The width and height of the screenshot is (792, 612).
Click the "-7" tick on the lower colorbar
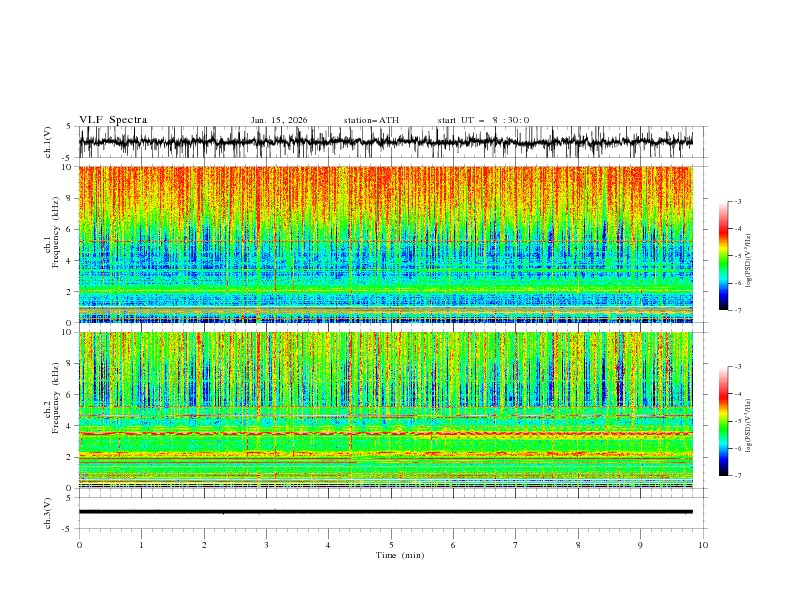737,476
